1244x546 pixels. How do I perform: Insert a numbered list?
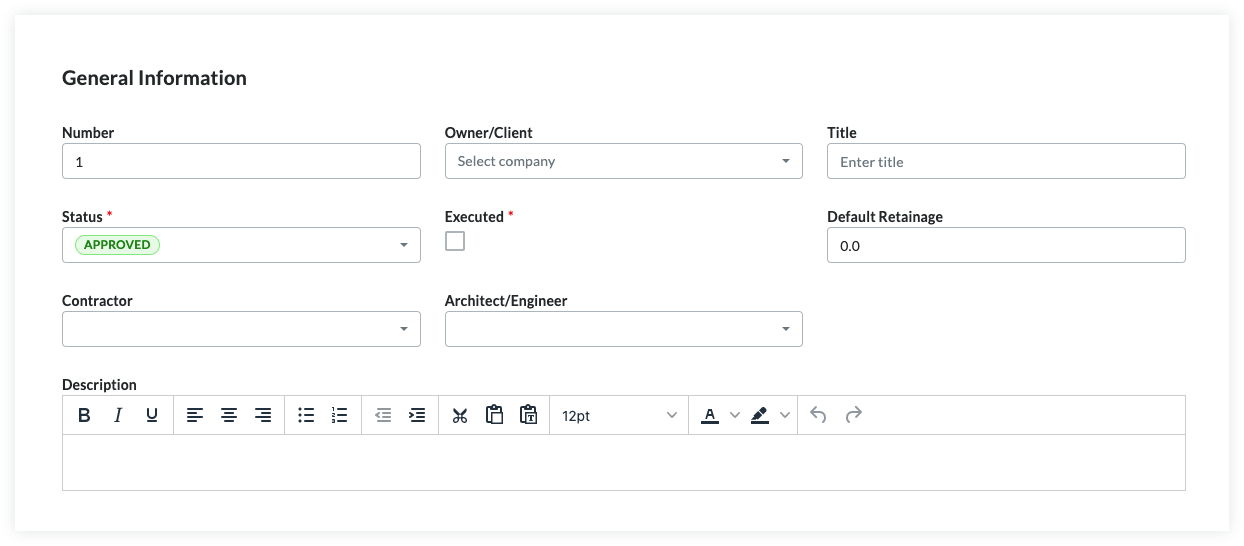[x=340, y=415]
